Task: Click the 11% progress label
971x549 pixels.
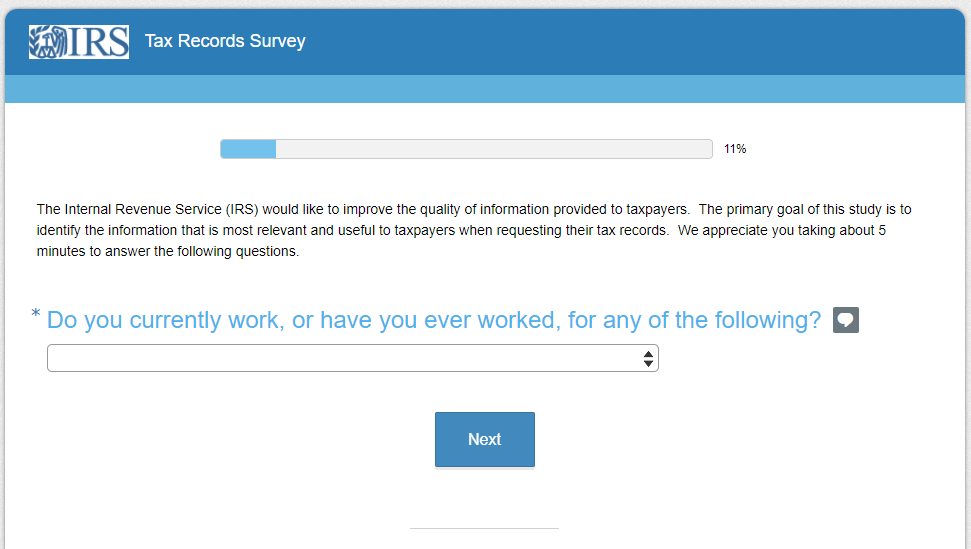Action: click(x=735, y=149)
